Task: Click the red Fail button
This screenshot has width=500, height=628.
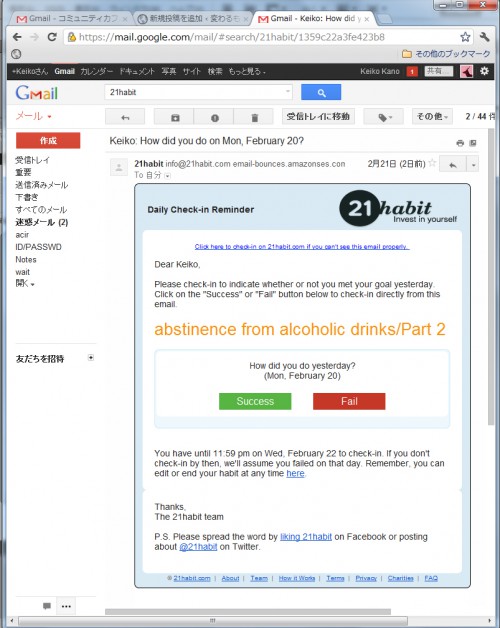Action: pyautogui.click(x=349, y=401)
